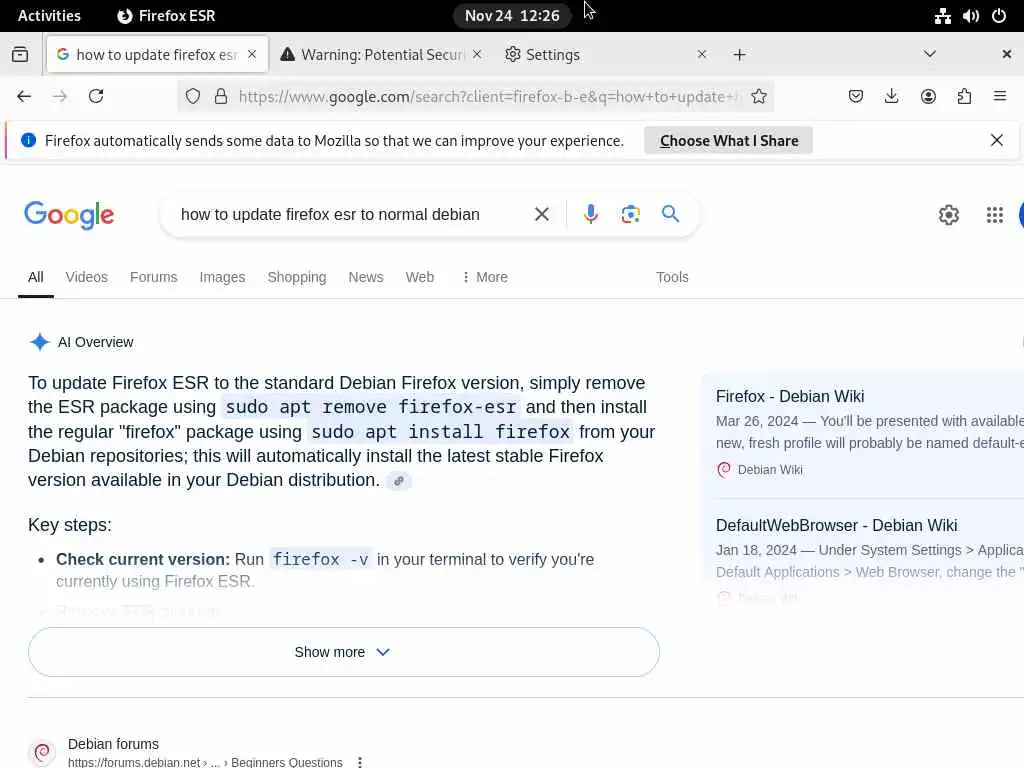This screenshot has height=768, width=1024.
Task: Open tracking protection shield icon
Action: 193,97
